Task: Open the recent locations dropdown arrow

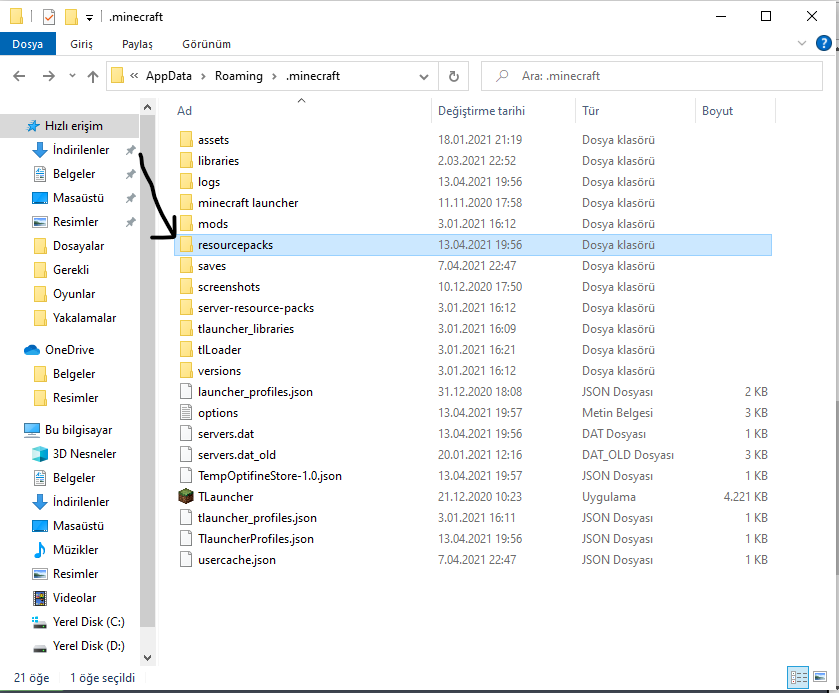Action: point(72,76)
